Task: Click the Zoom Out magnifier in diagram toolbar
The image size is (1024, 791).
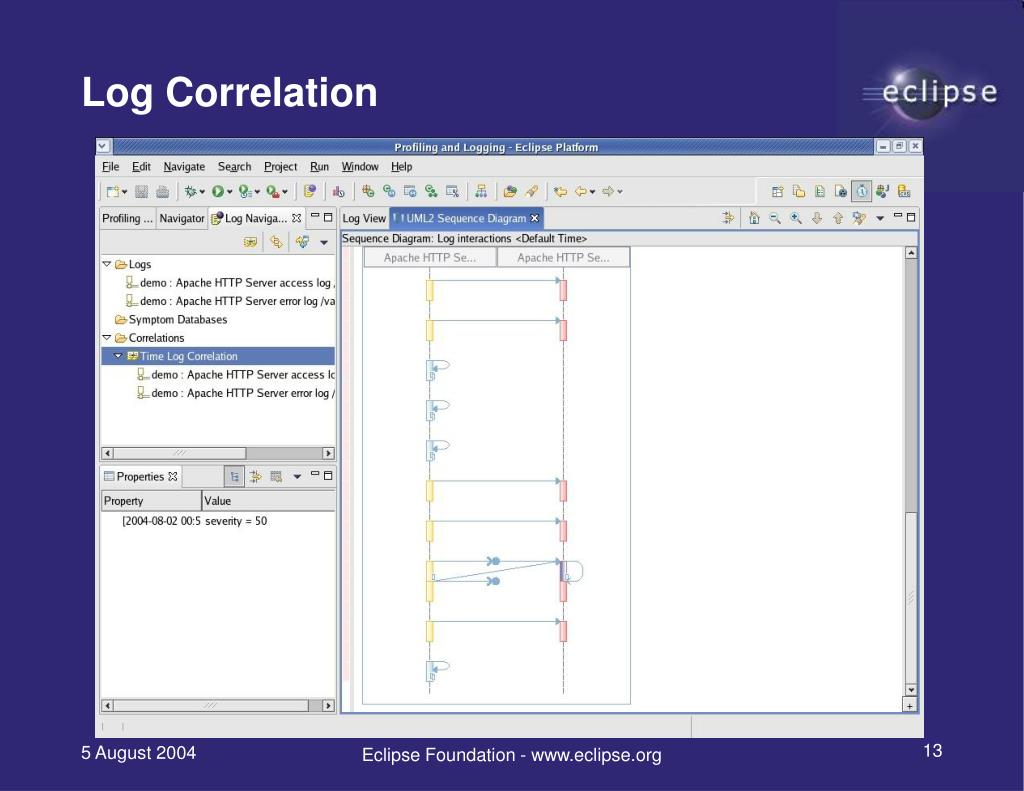Action: pyautogui.click(x=775, y=218)
